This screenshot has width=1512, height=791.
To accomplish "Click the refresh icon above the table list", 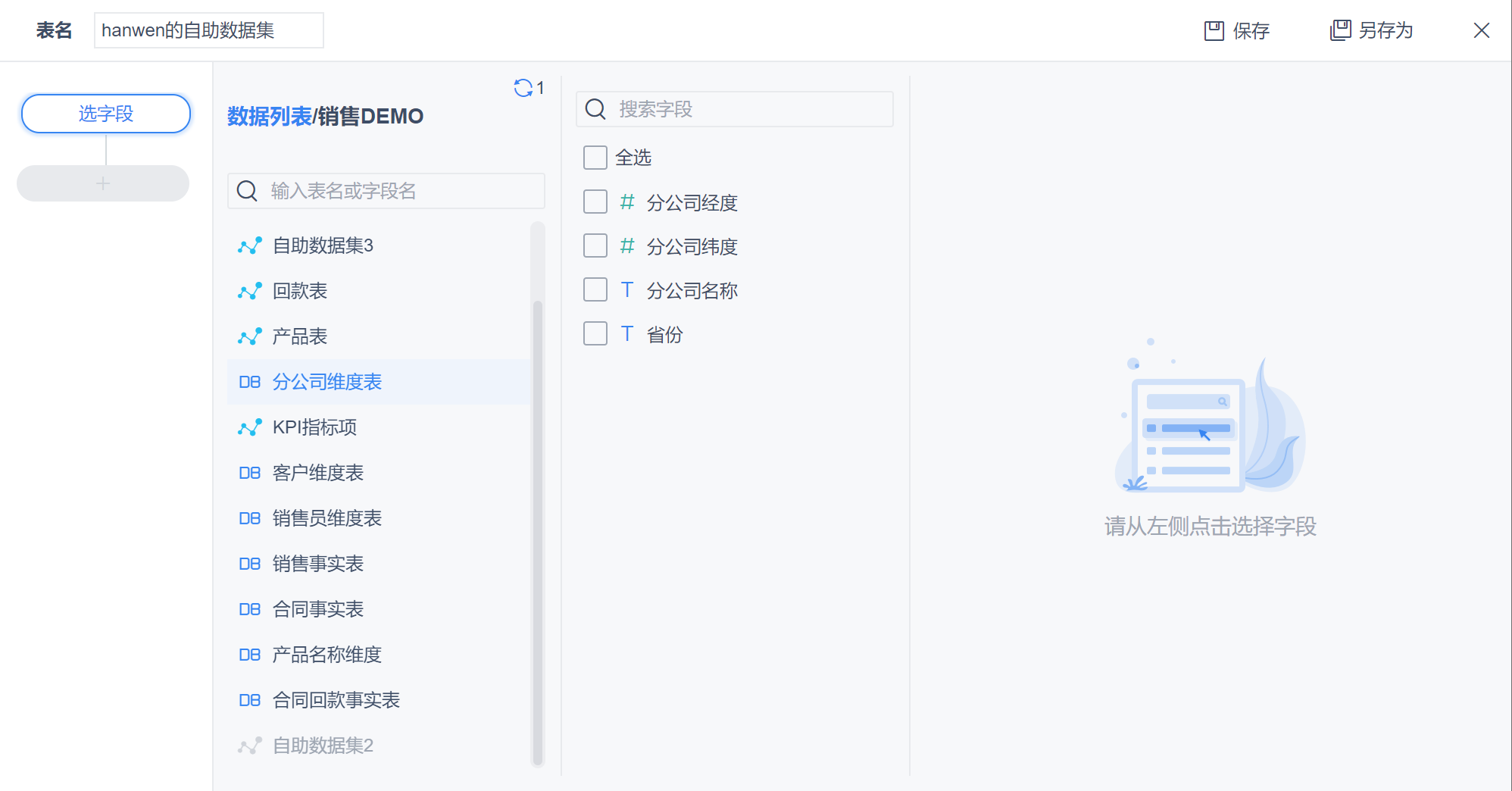I will [x=523, y=88].
